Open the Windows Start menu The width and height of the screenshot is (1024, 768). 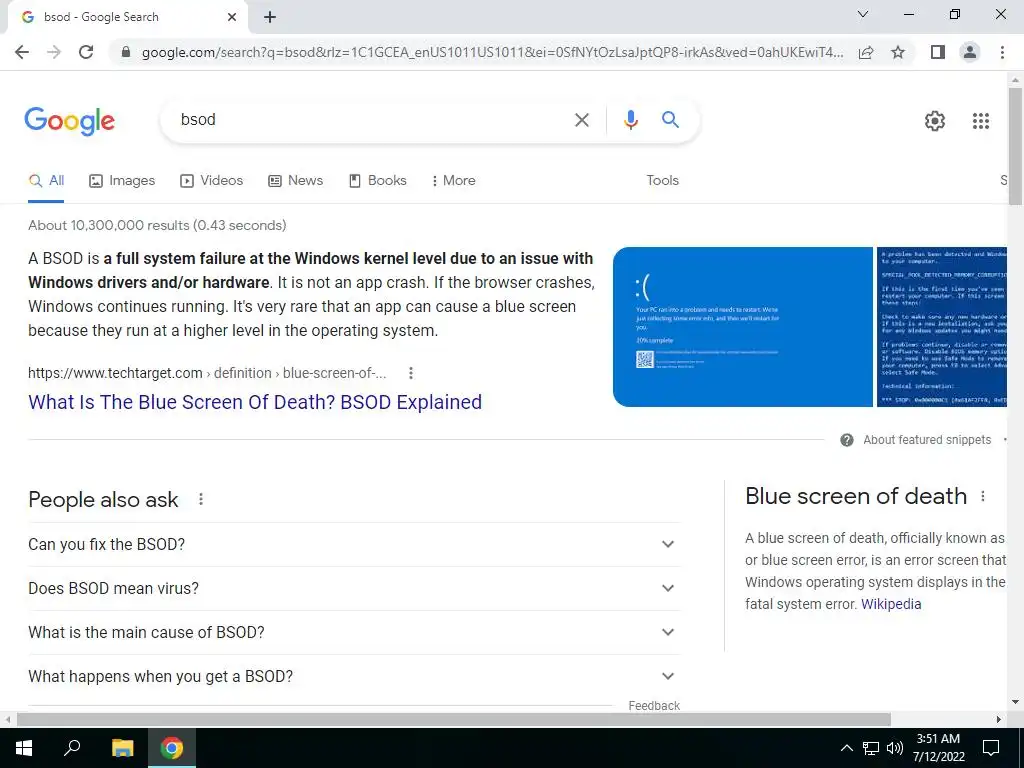click(24, 748)
